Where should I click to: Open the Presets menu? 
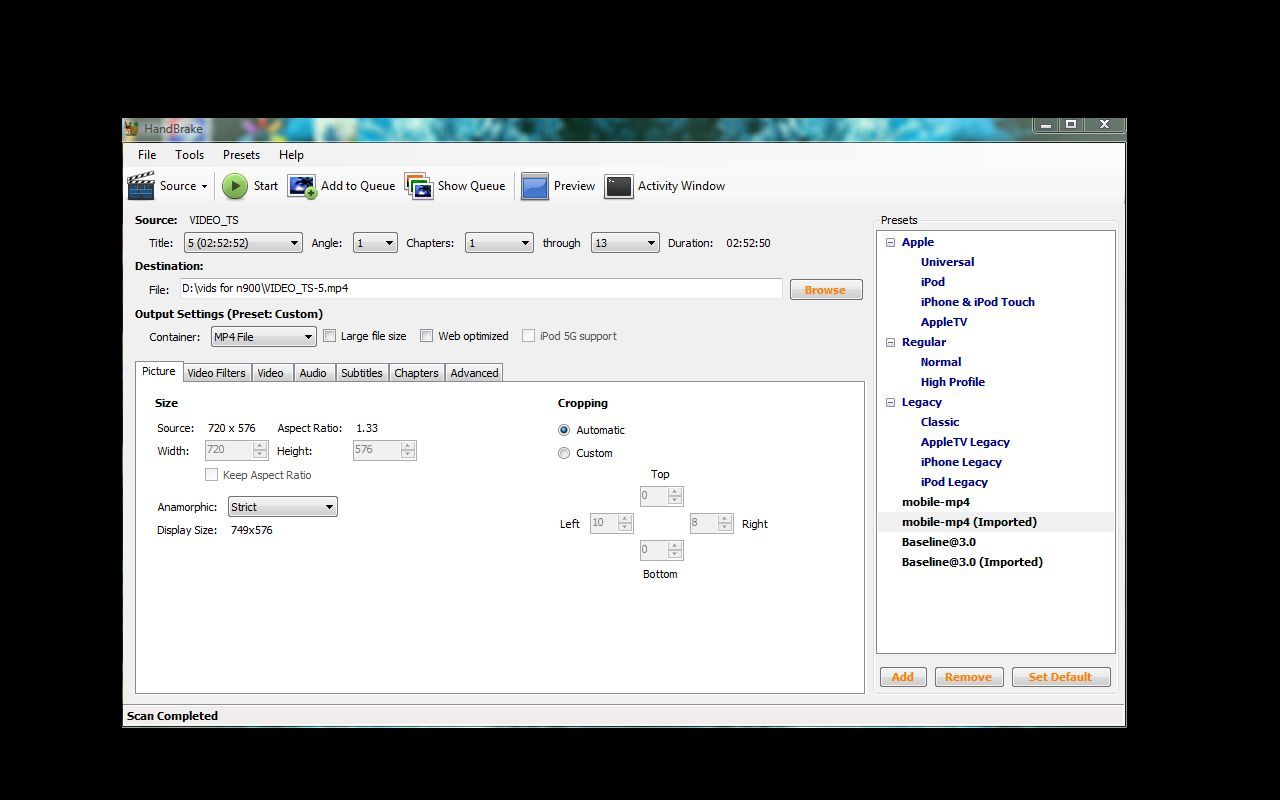tap(241, 155)
